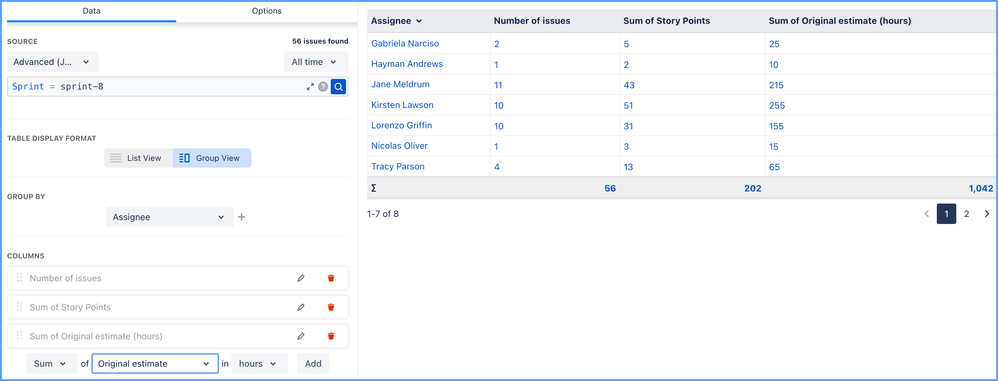Edit Sum of Original estimate column
The width and height of the screenshot is (998, 381).
tap(301, 336)
